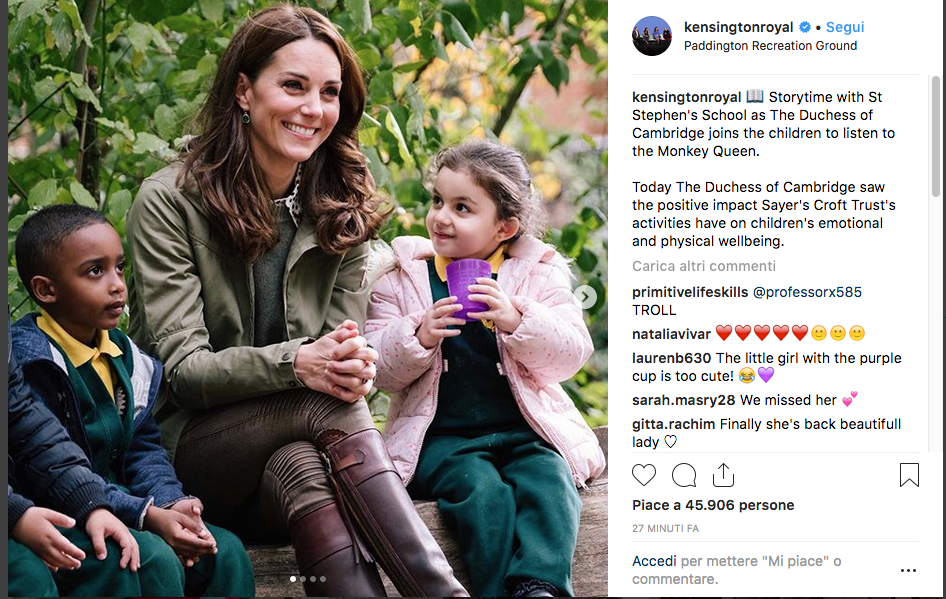Click the comments panel scrollbar

[x=935, y=136]
